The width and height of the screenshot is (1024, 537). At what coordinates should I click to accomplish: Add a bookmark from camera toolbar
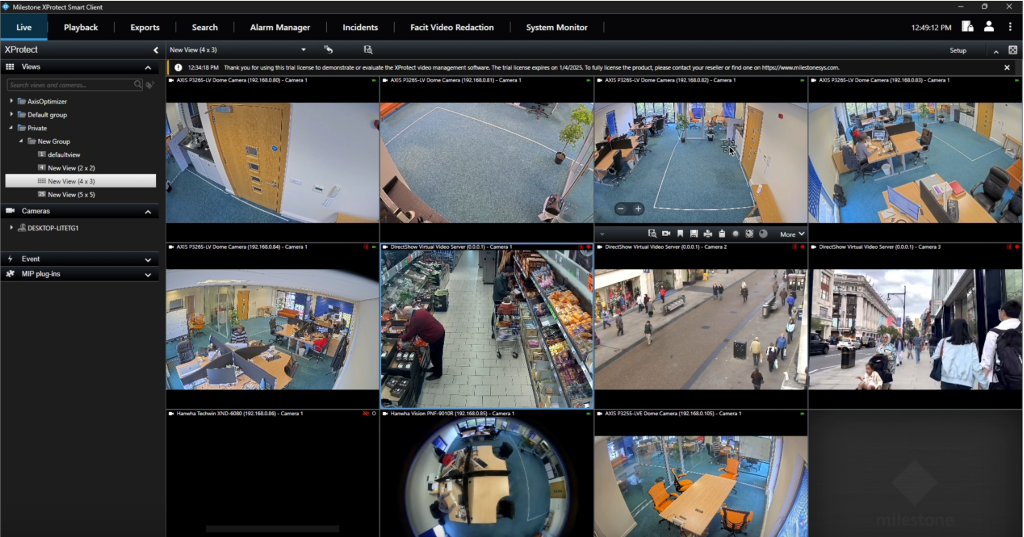click(x=680, y=234)
